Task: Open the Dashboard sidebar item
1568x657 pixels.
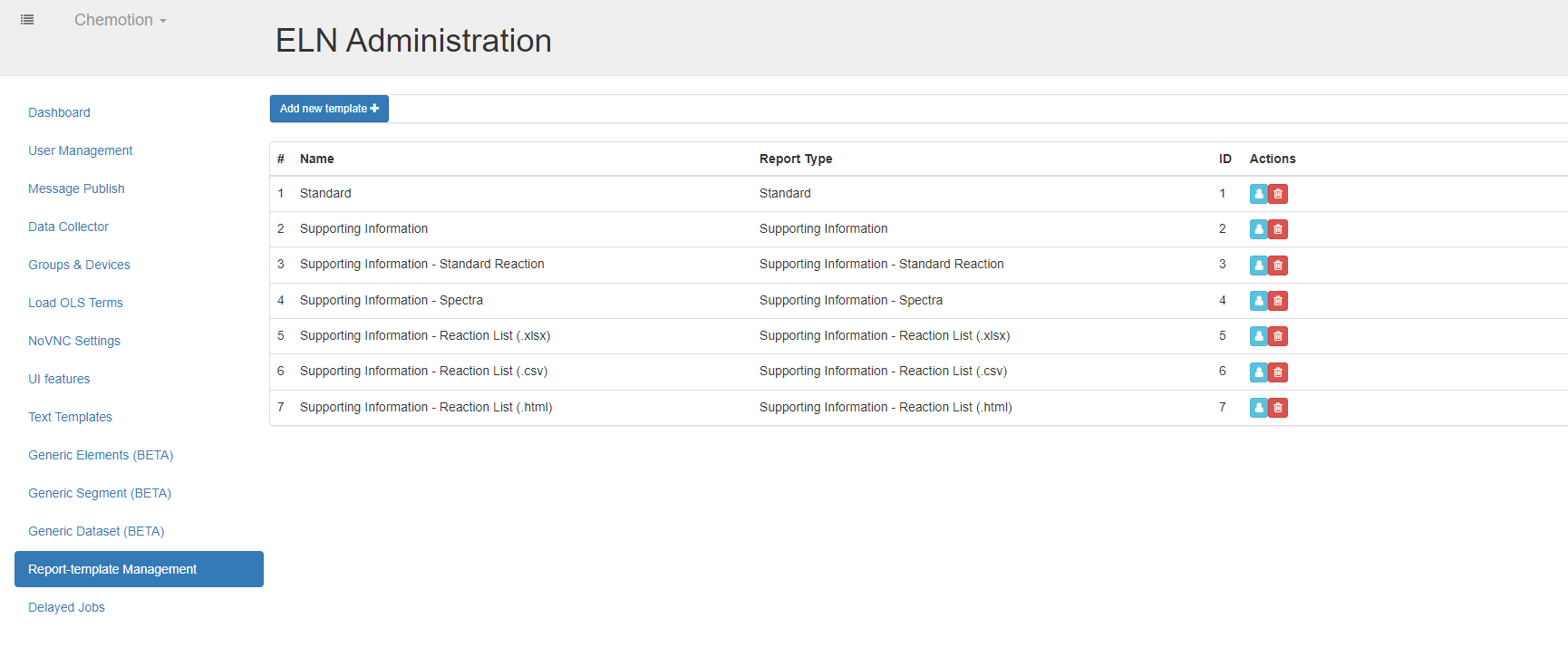Action: pos(59,112)
